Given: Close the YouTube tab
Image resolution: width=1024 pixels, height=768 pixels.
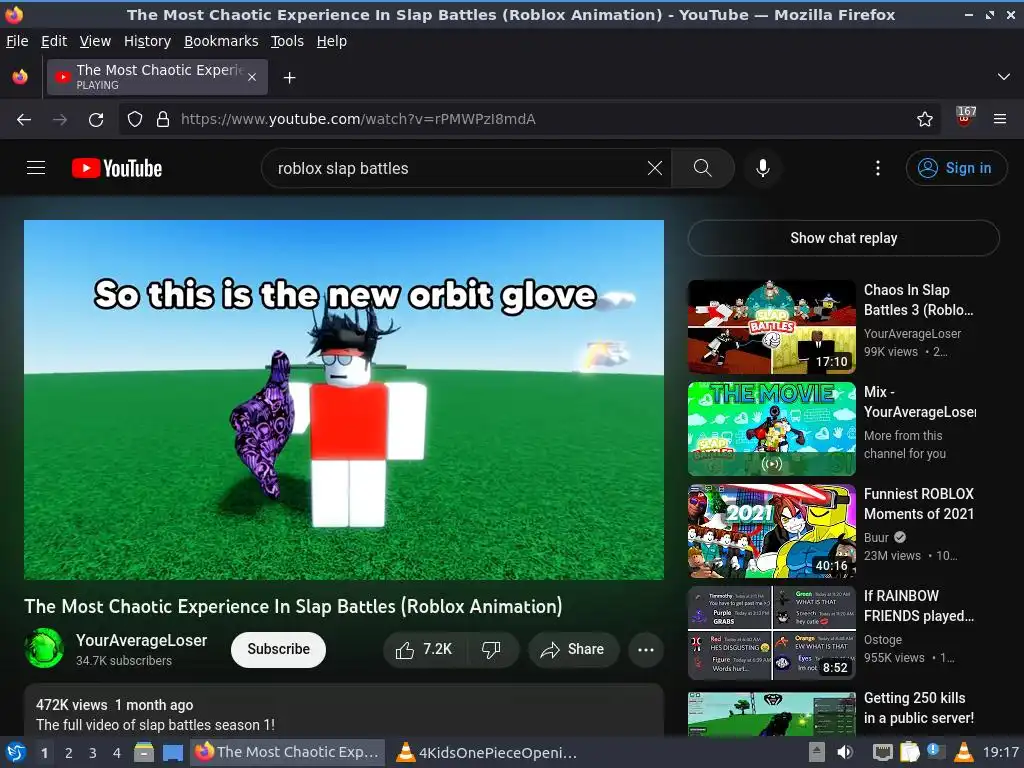Looking at the screenshot, I should coord(252,78).
